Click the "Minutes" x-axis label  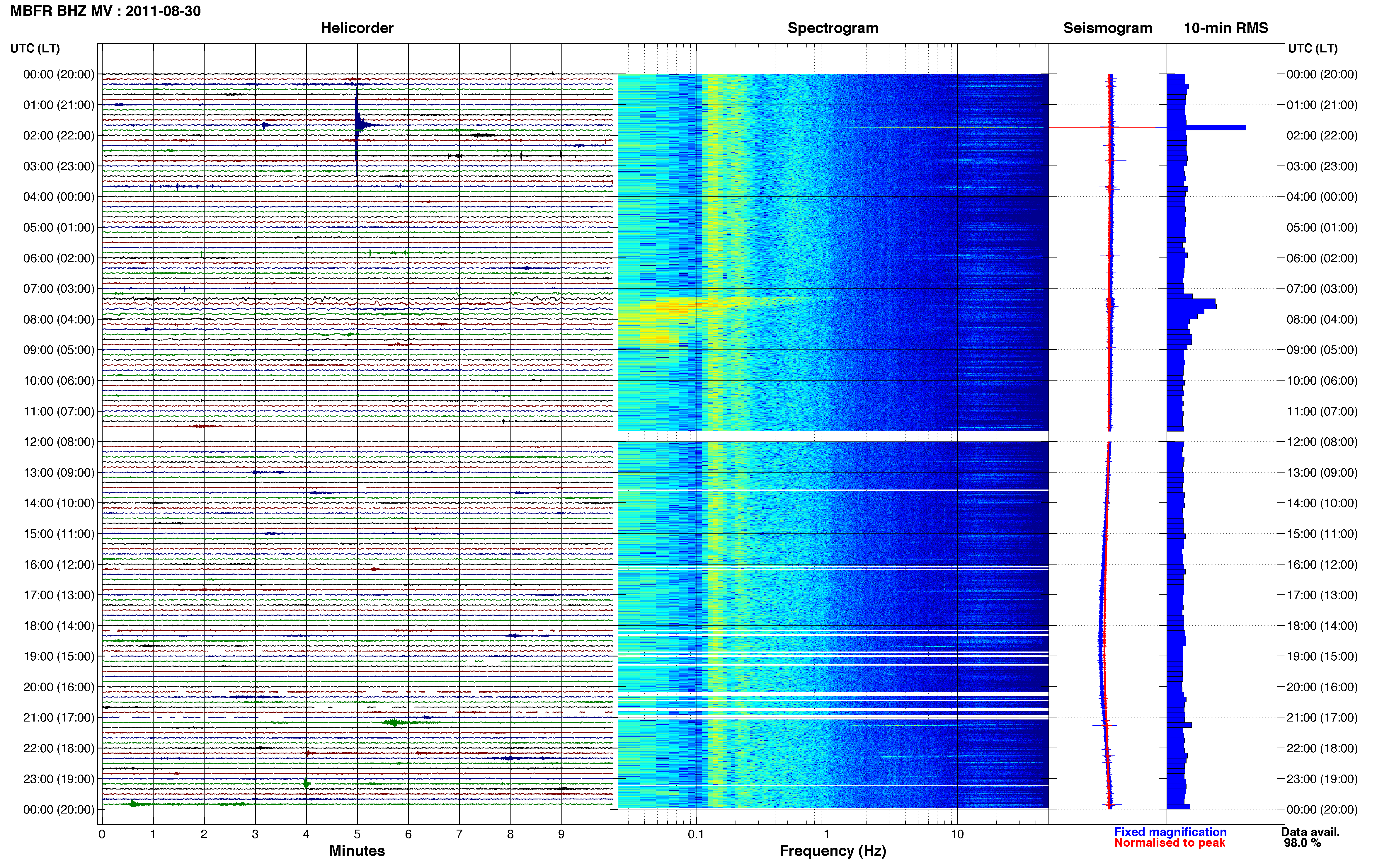click(357, 851)
